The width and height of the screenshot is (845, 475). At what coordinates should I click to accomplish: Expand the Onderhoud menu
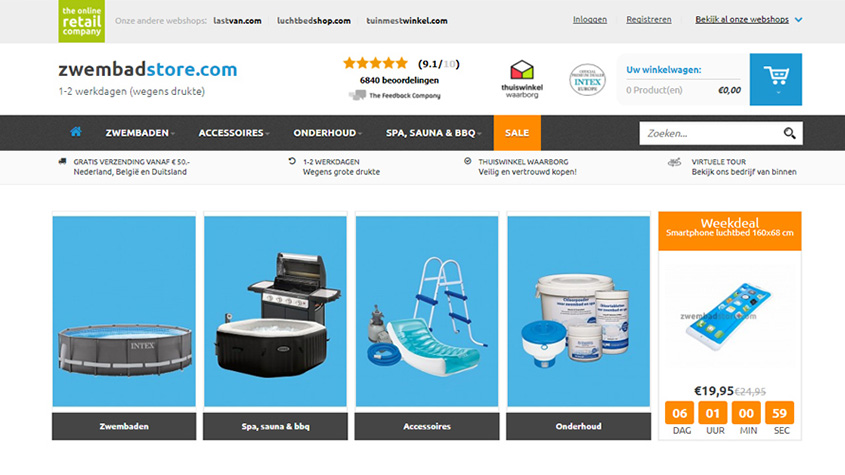[x=327, y=133]
